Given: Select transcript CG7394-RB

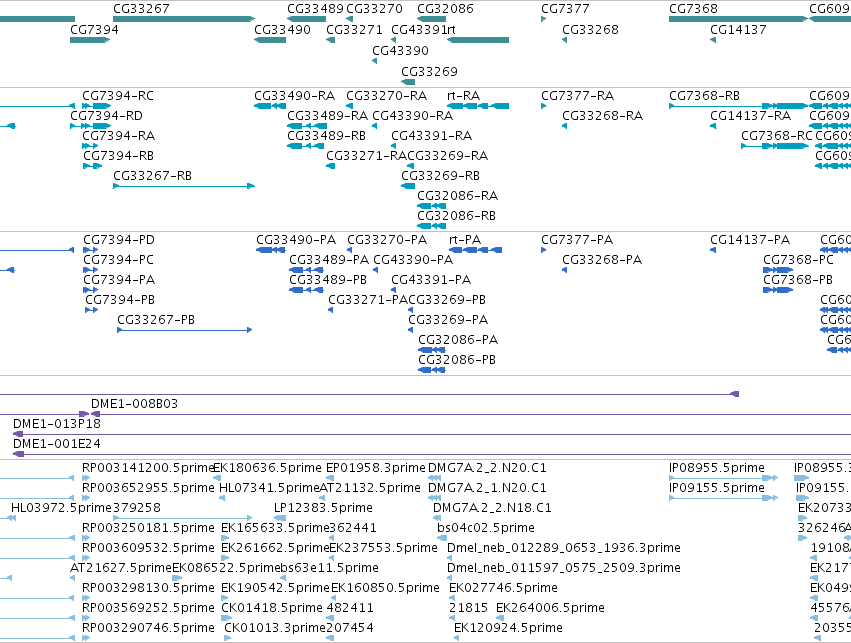Looking at the screenshot, I should tap(92, 166).
